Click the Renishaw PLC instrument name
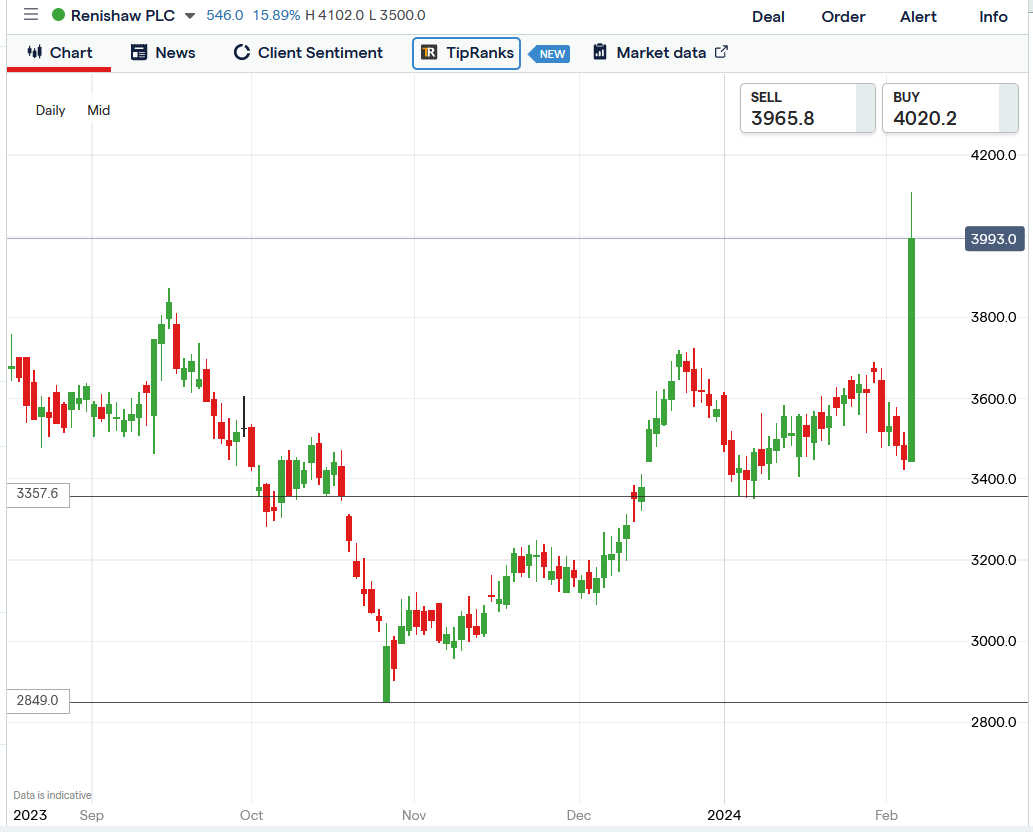This screenshot has width=1033, height=832. [x=123, y=15]
